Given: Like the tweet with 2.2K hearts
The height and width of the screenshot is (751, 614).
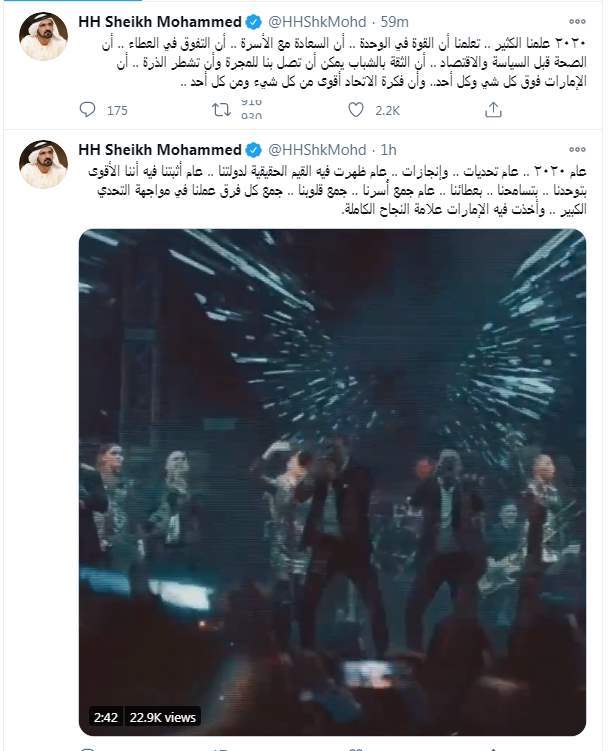Looking at the screenshot, I should [x=356, y=110].
